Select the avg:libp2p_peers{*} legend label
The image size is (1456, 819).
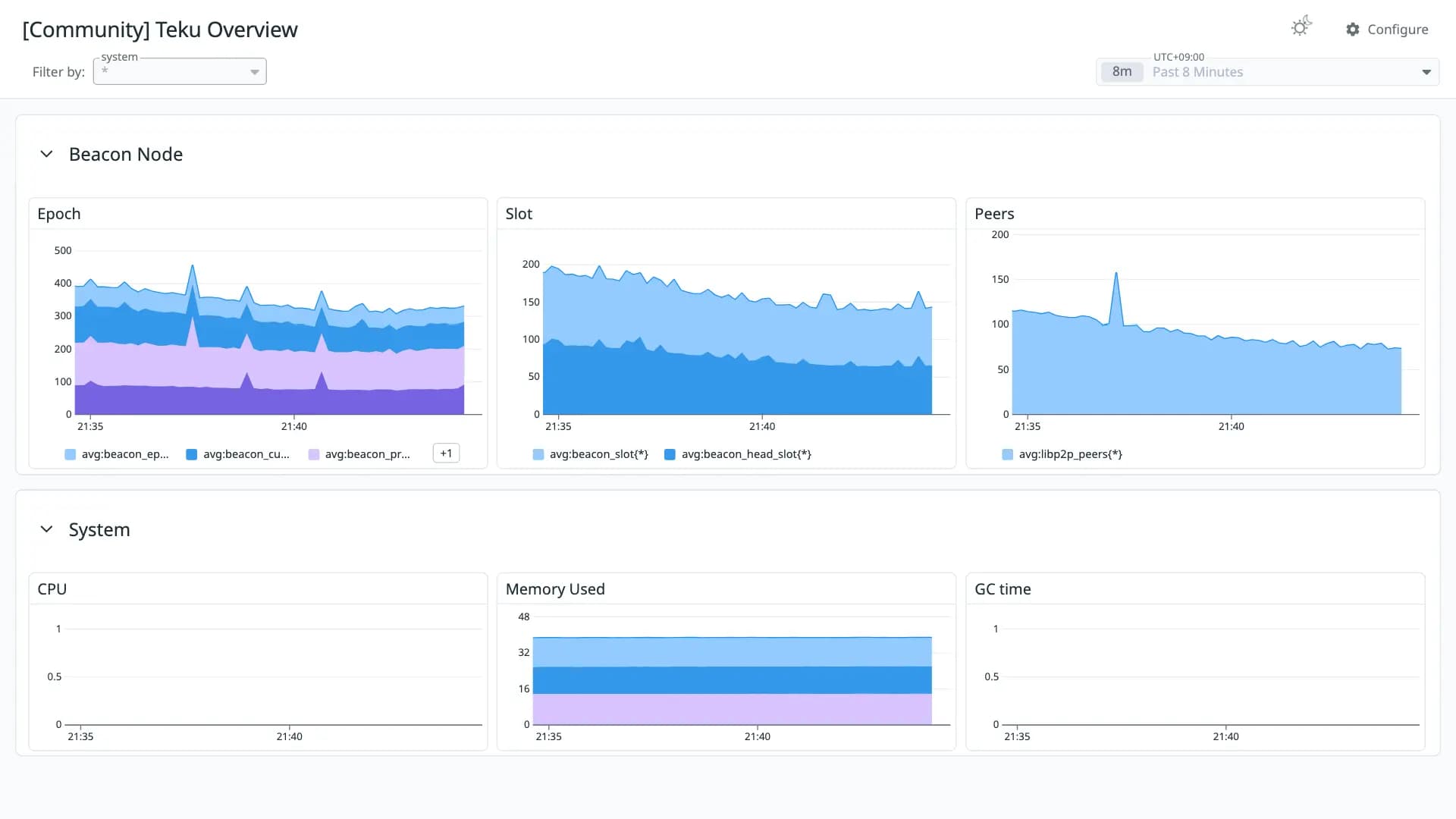[1071, 454]
